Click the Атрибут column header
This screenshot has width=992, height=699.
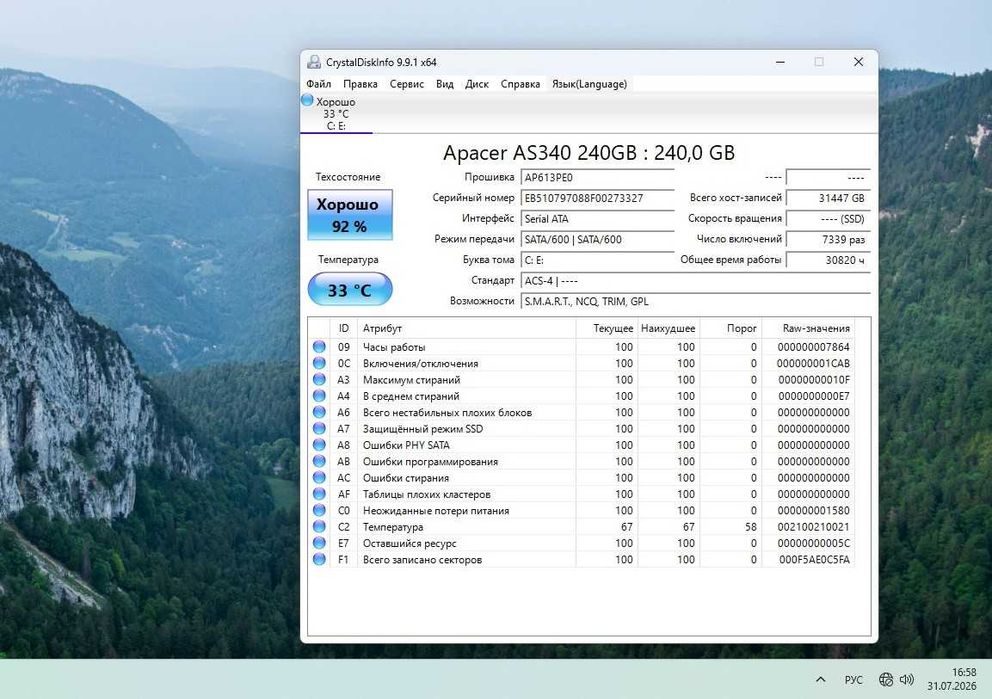pos(467,328)
